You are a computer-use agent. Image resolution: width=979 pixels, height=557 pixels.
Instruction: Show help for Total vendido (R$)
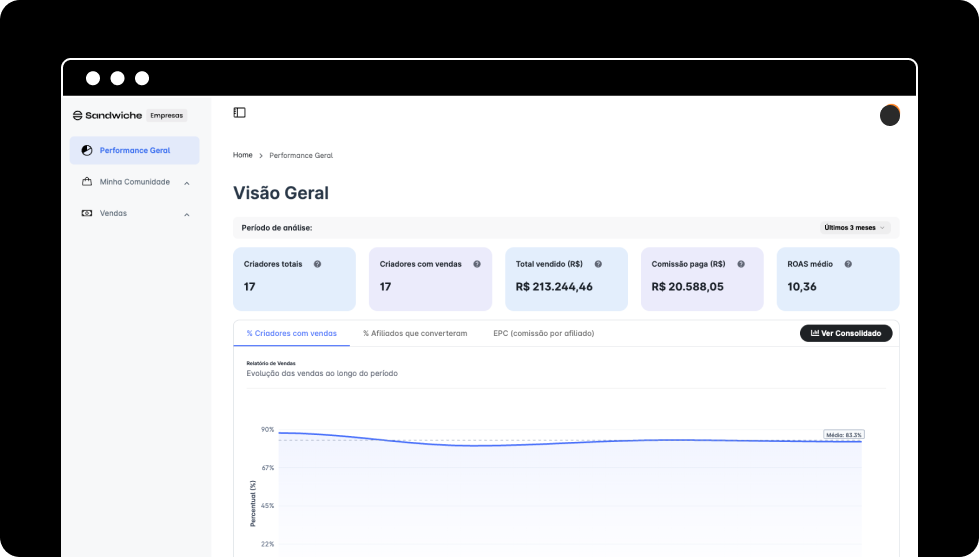[598, 264]
